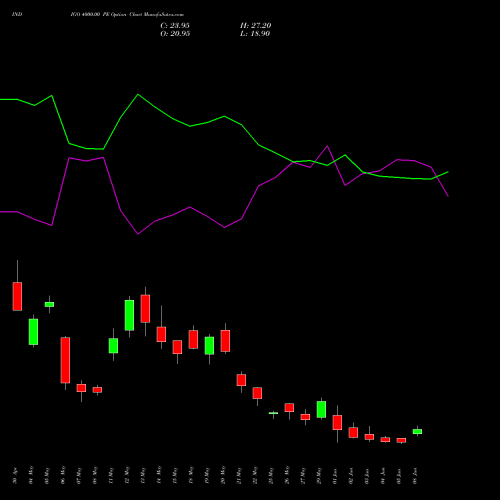500x500 pixels.
Task: Click the low price value L: 18.90
Action: click(x=255, y=34)
